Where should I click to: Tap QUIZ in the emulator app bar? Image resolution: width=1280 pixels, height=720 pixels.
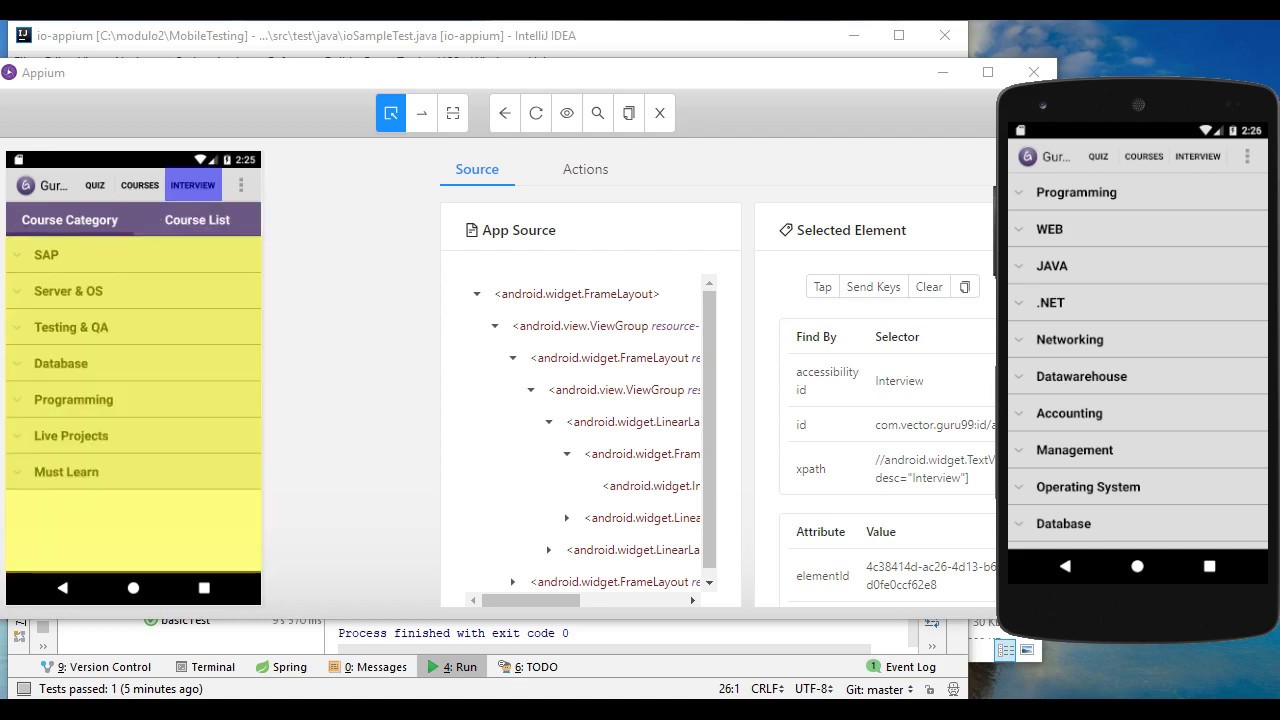tap(1098, 156)
